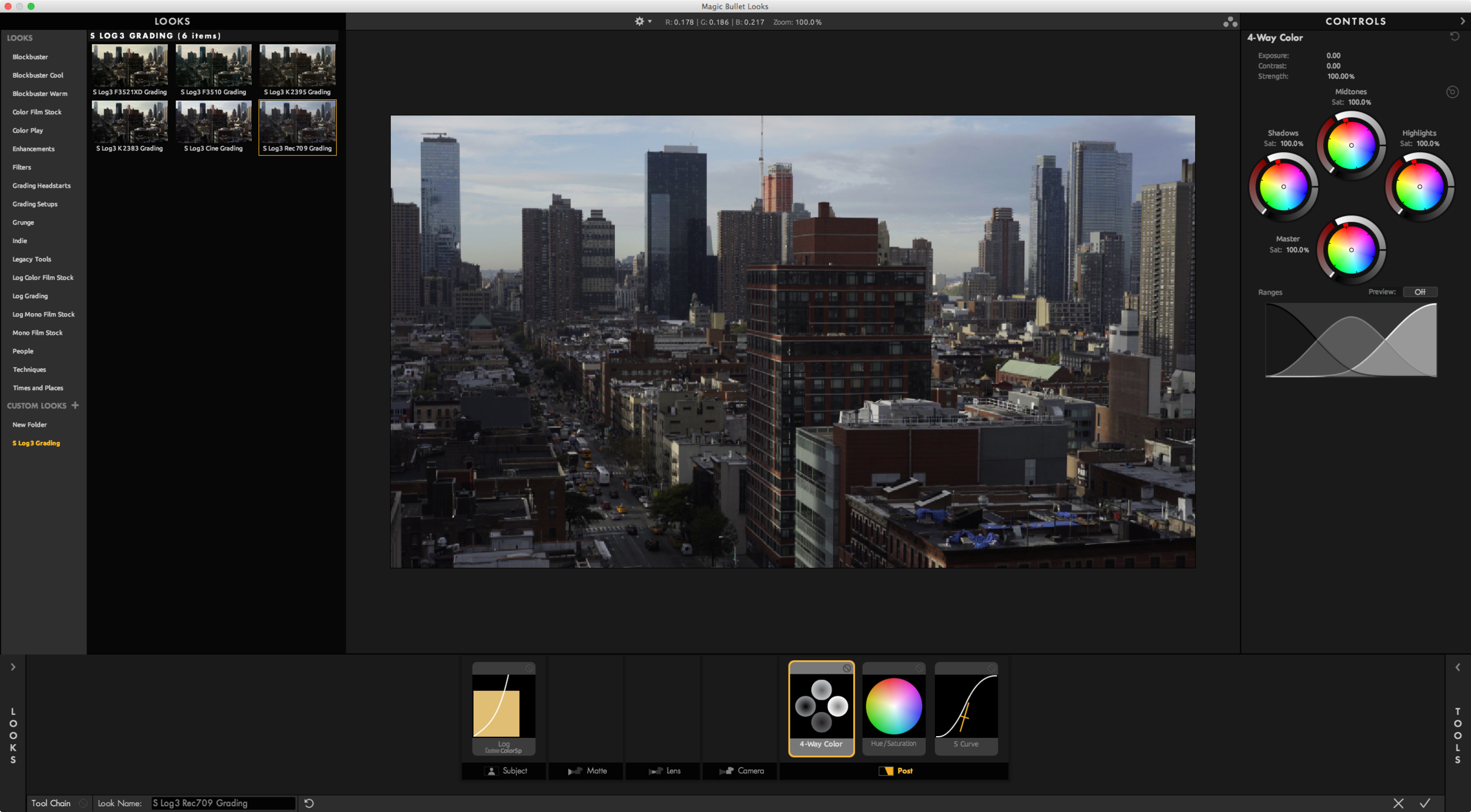This screenshot has height=812, width=1471.
Task: Apply the look with the checkmark icon
Action: point(1425,803)
